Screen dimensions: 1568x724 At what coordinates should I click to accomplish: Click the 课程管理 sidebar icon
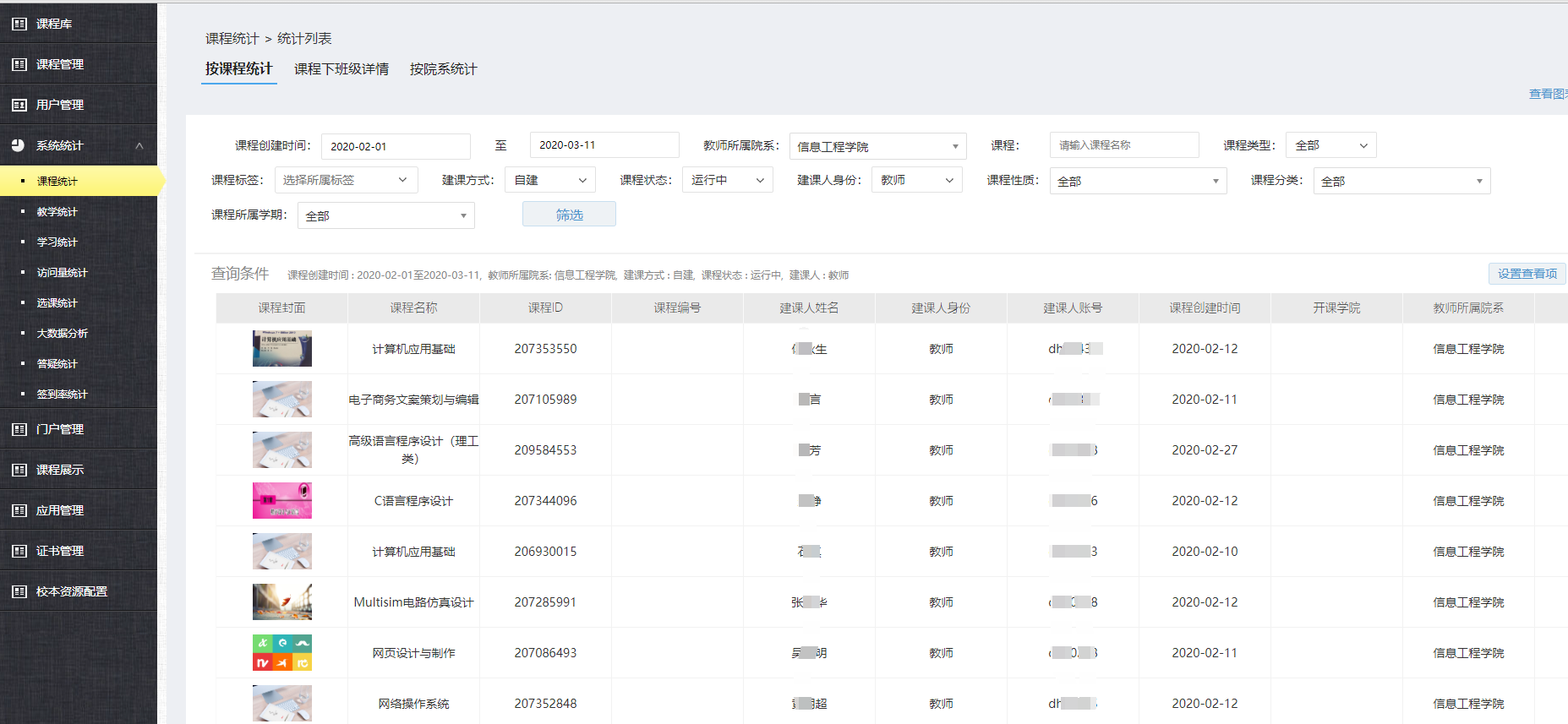pos(19,64)
